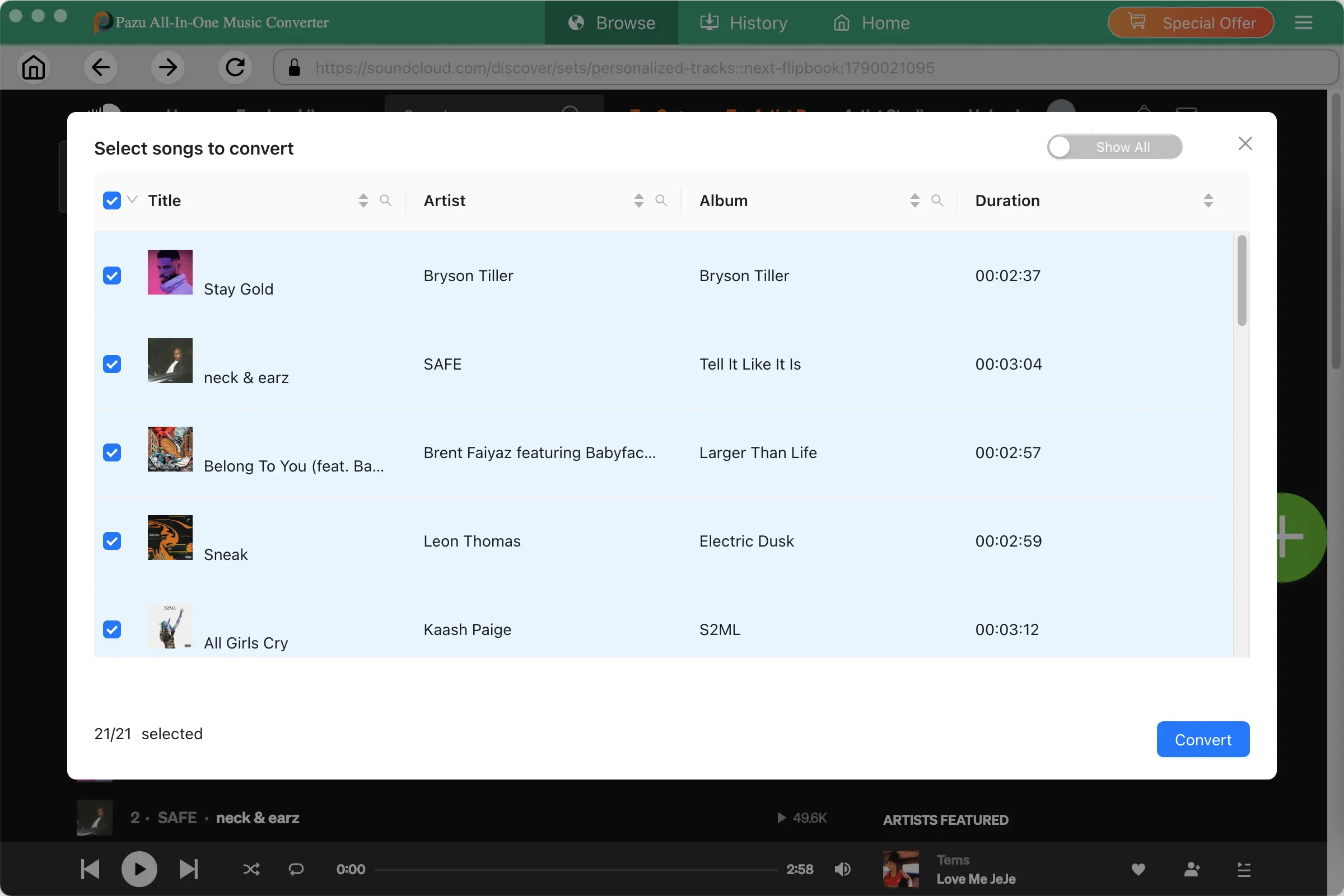Click the Leon Thomas artist cell
1344x896 pixels.
472,541
